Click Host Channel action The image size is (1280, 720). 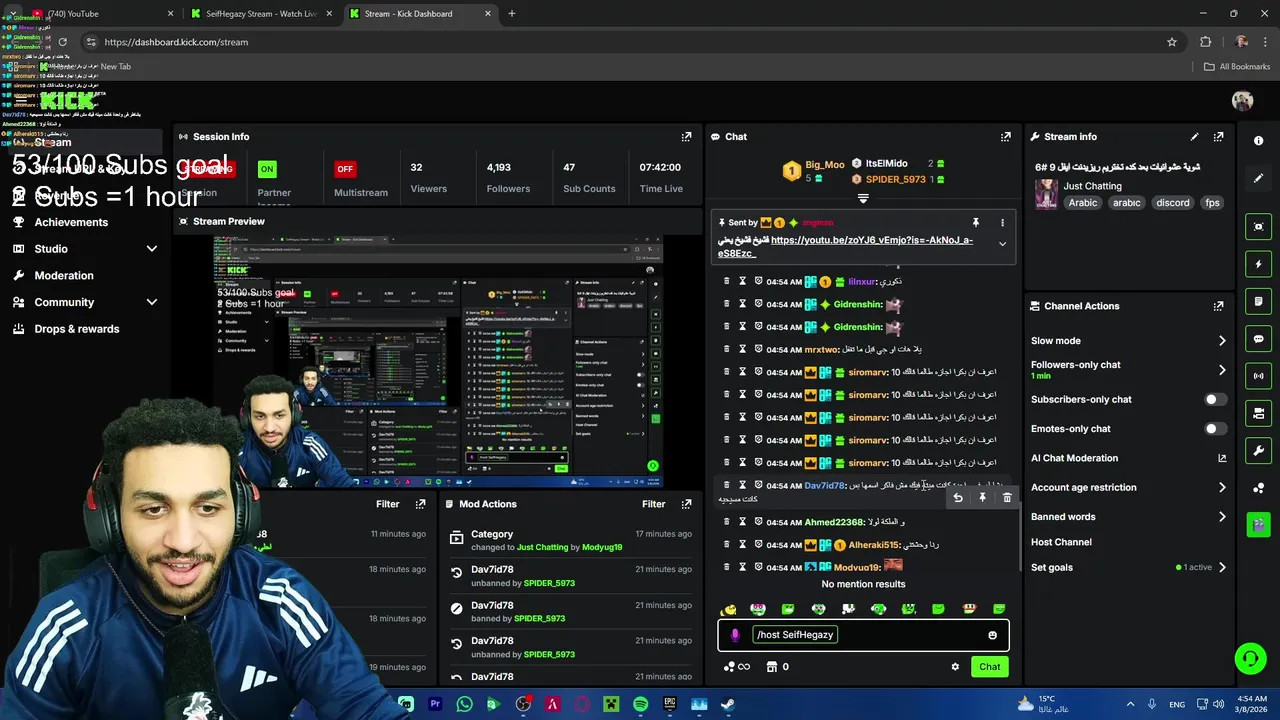pos(1061,542)
